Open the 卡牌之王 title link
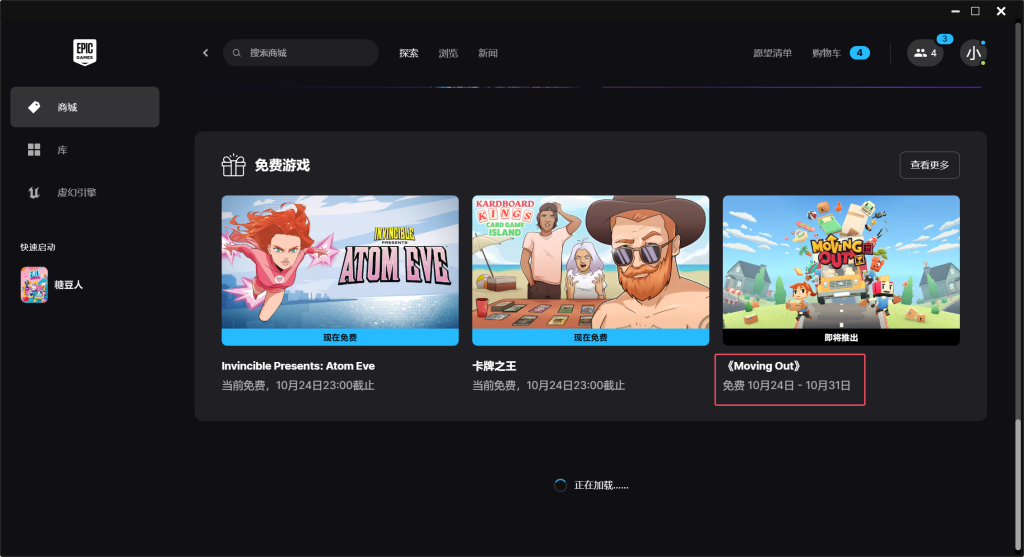The width and height of the screenshot is (1024, 557). [494, 366]
